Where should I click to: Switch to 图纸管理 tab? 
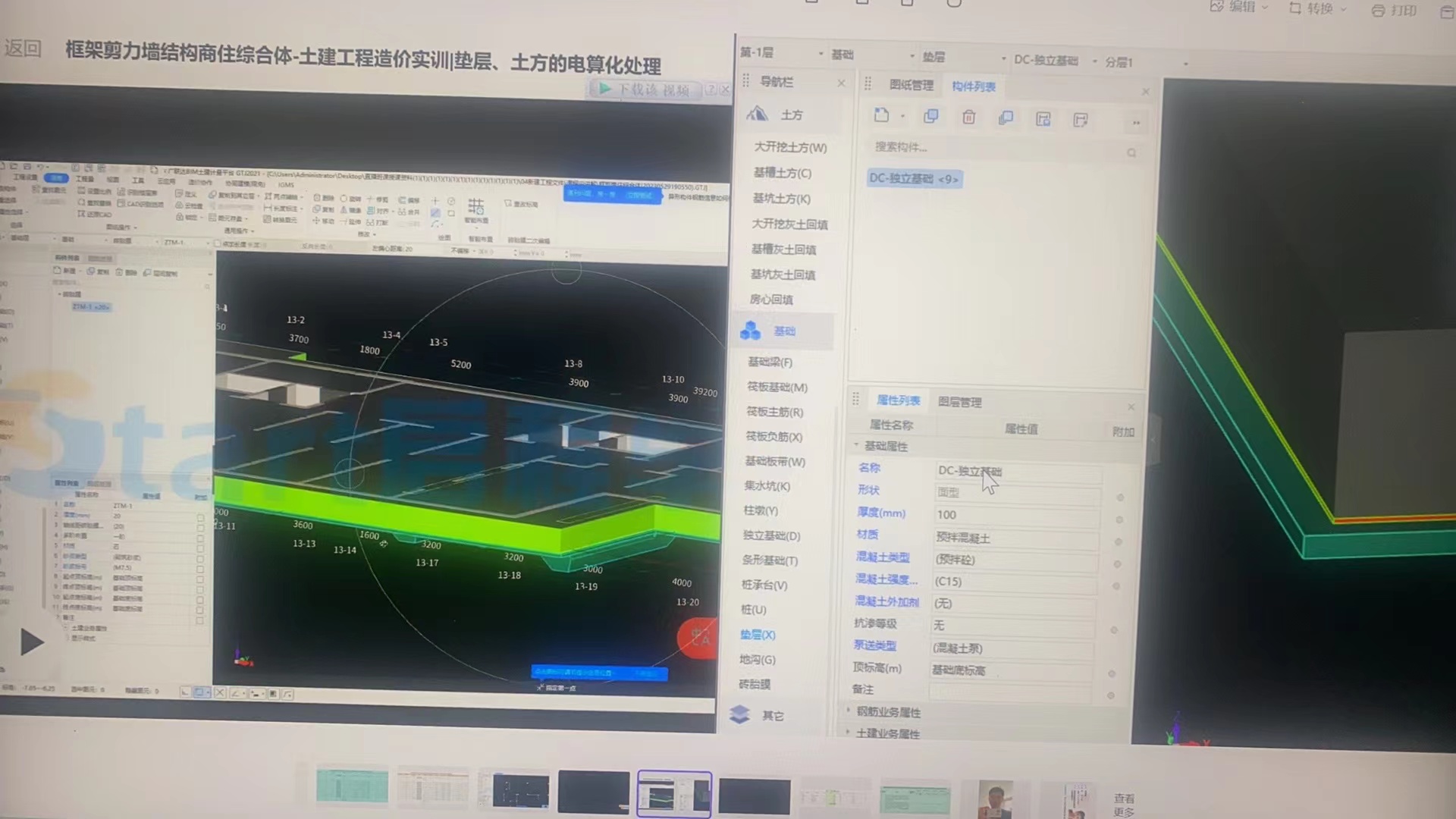(908, 85)
